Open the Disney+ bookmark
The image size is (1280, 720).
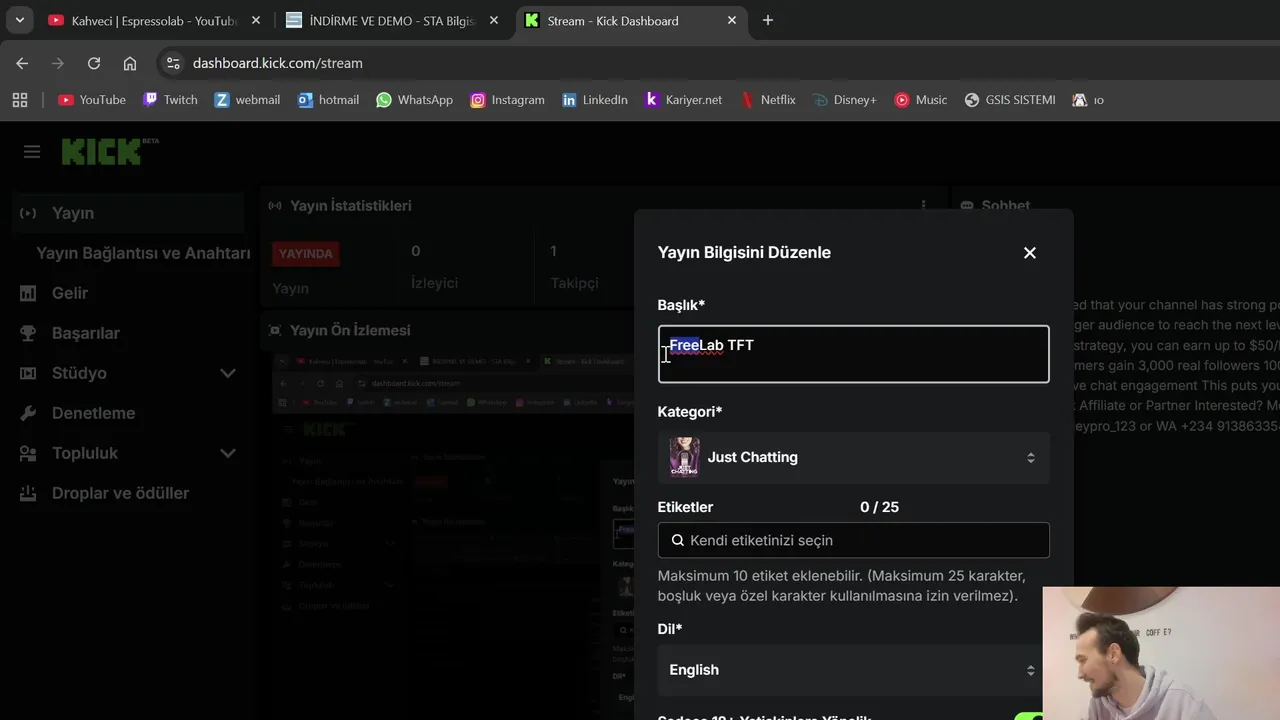click(x=844, y=100)
